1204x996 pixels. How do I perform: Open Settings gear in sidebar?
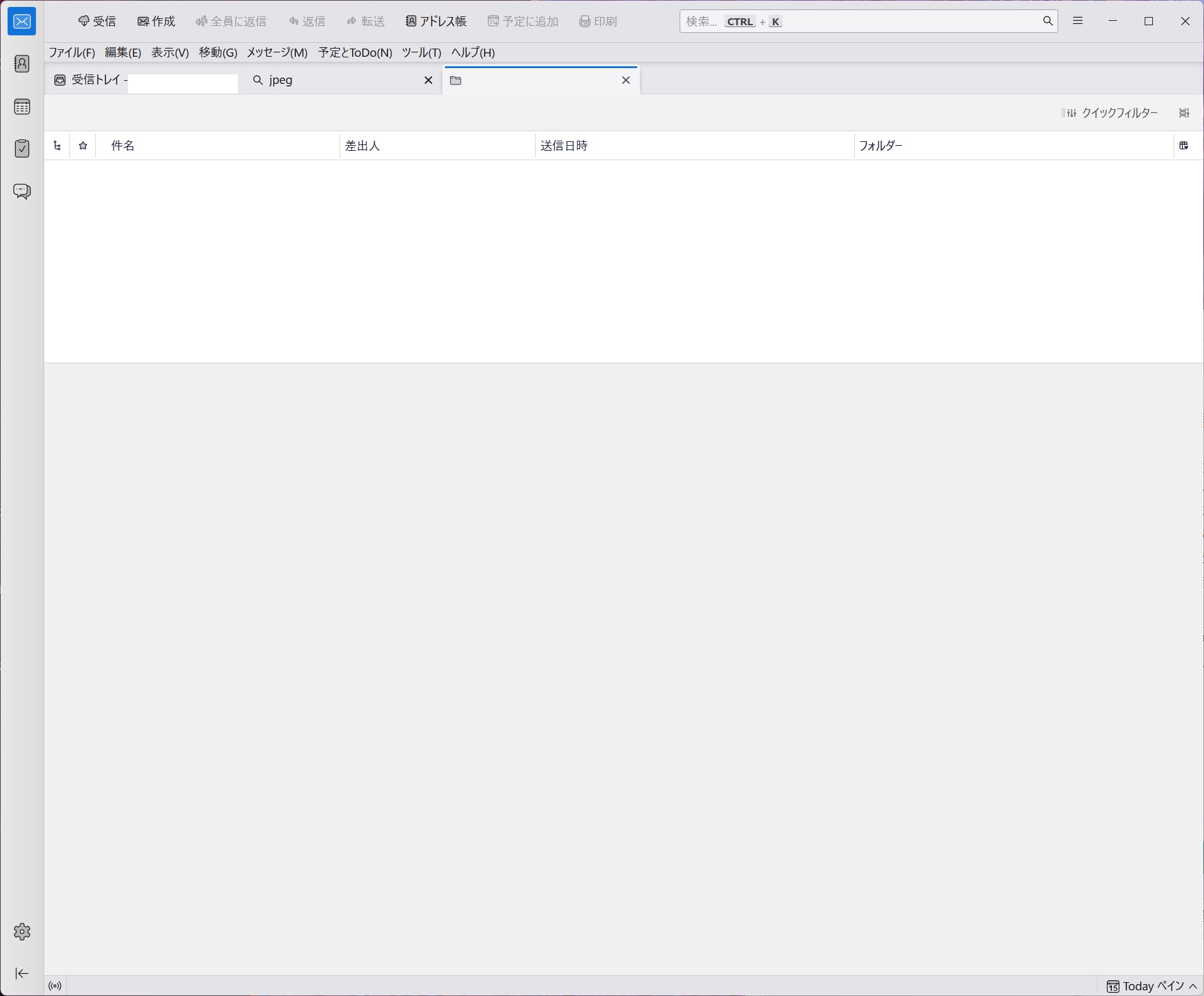[x=22, y=932]
